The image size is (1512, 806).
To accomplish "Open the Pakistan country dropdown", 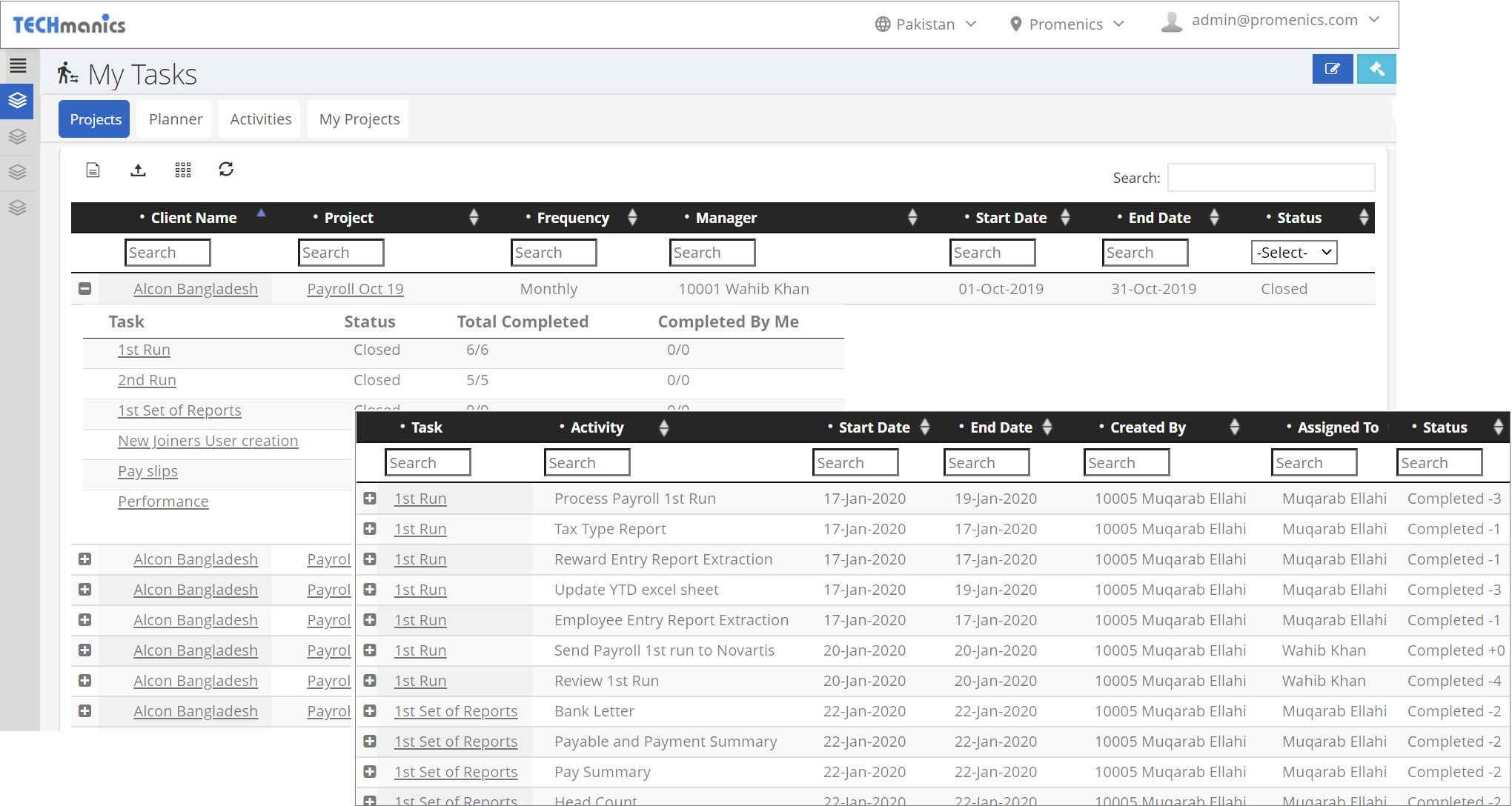I will [x=926, y=24].
